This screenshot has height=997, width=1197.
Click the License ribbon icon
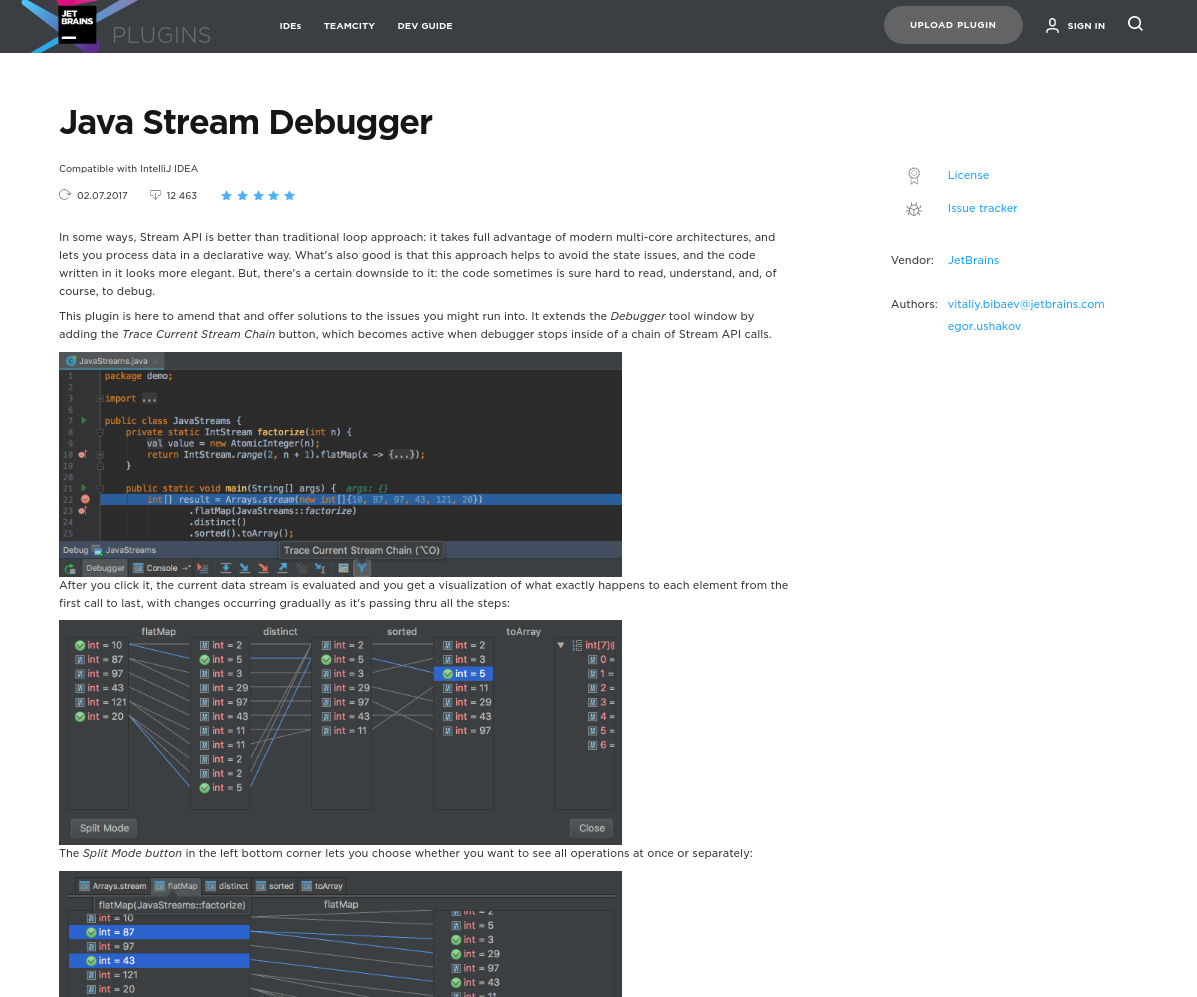point(914,176)
